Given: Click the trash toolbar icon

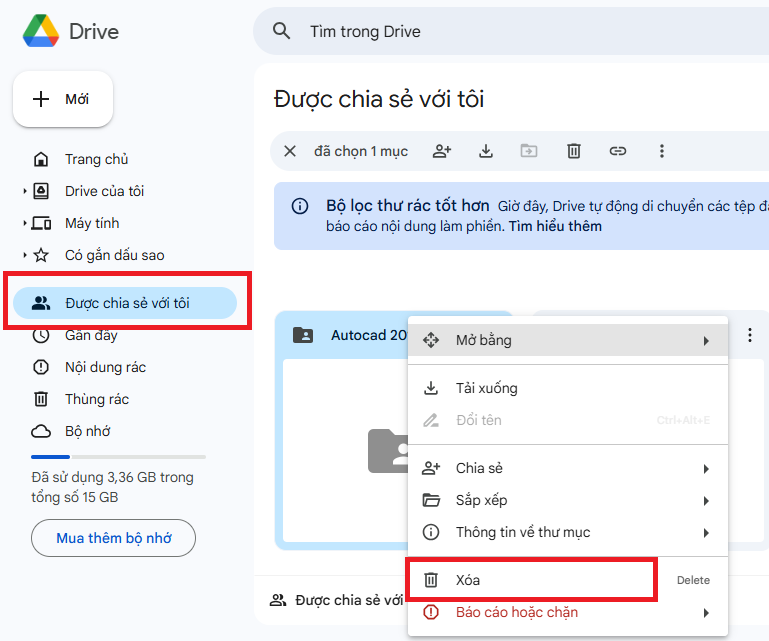Looking at the screenshot, I should 574,151.
